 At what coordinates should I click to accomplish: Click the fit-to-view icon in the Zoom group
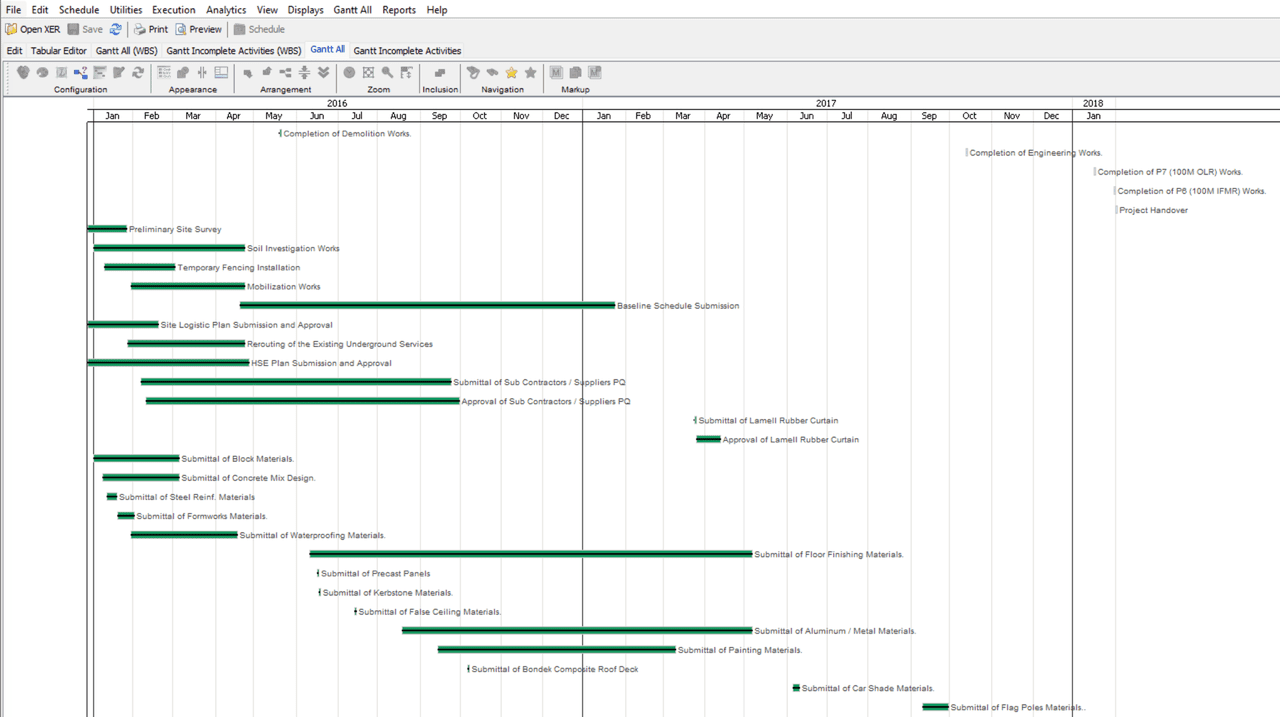tap(368, 73)
